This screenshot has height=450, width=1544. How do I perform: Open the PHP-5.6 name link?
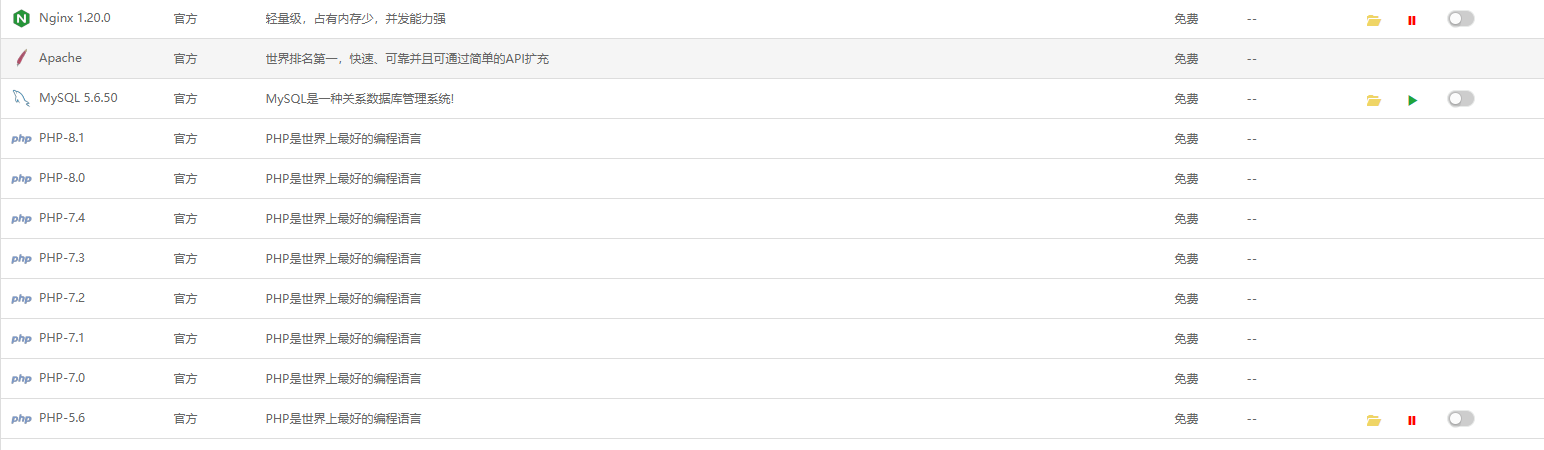click(62, 418)
